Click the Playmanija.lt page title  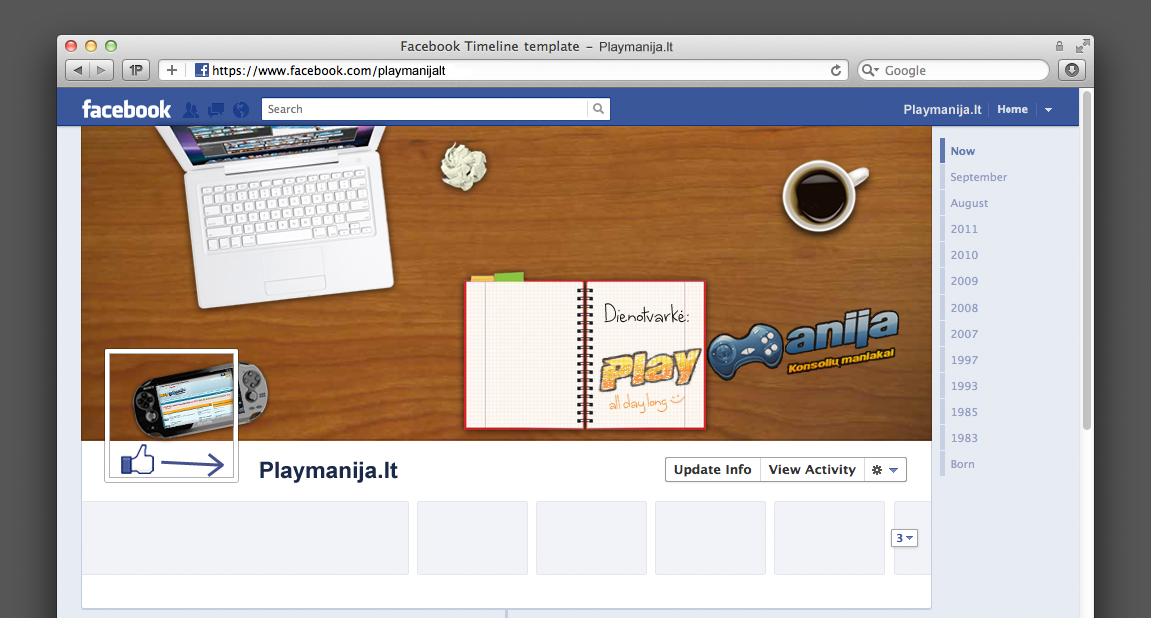pos(328,470)
